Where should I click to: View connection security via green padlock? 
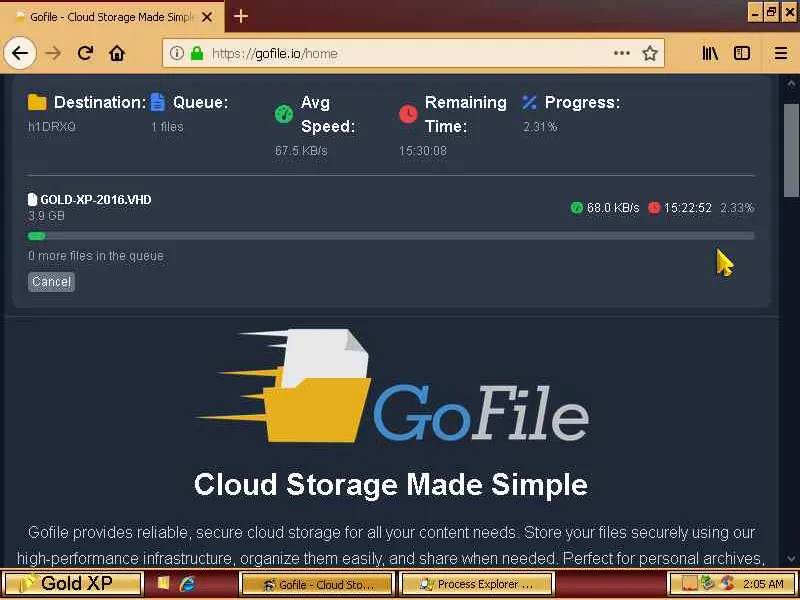pos(197,53)
